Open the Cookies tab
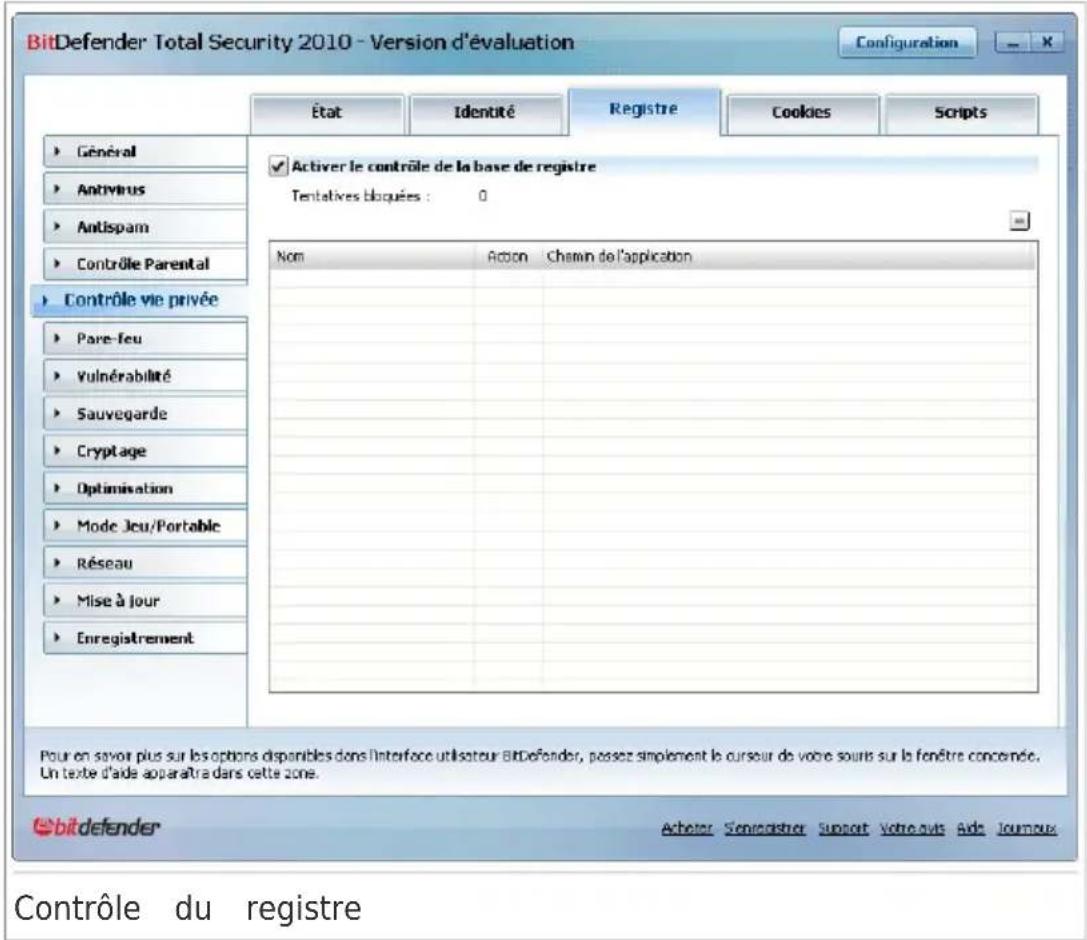 (x=801, y=113)
